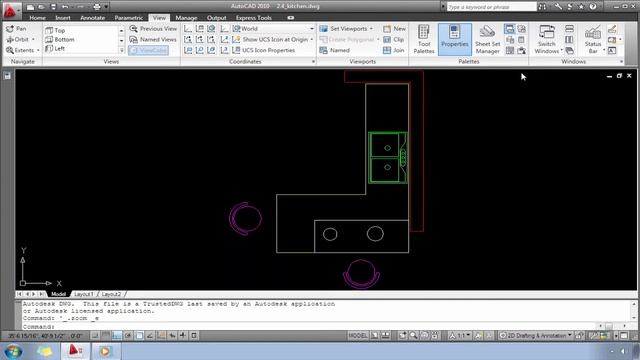Align UCS to Face icon

(211, 50)
